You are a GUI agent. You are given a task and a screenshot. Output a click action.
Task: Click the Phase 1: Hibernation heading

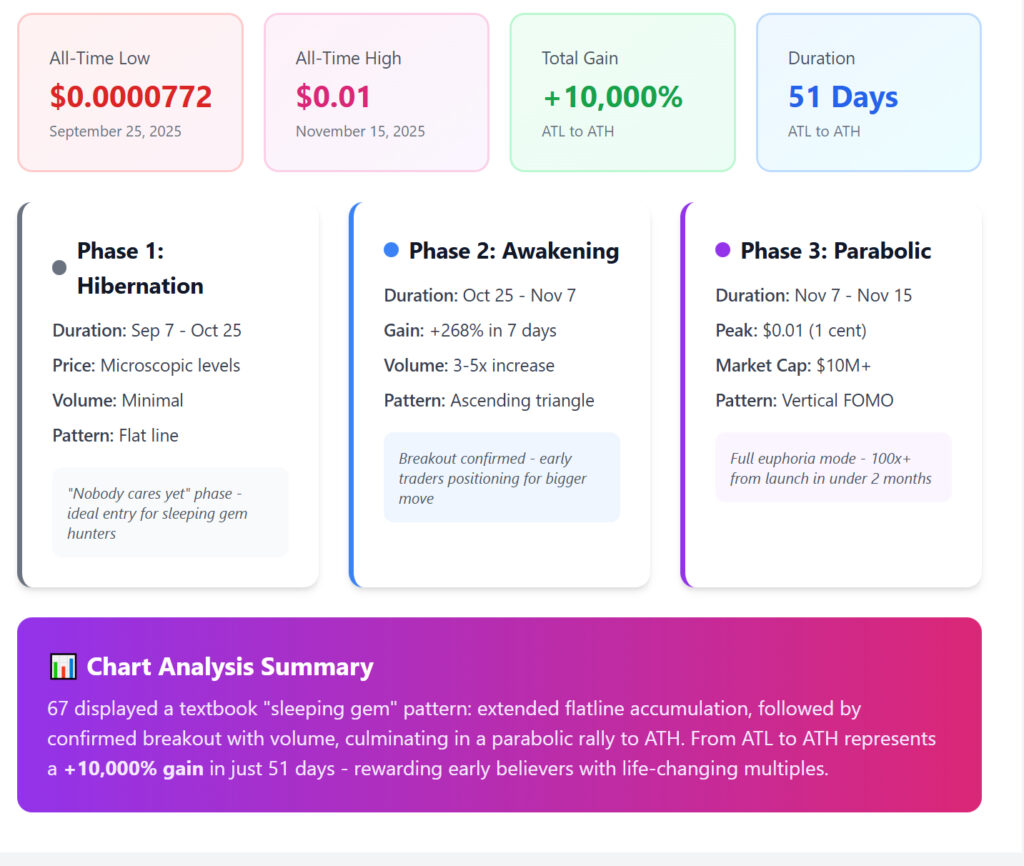click(x=140, y=268)
